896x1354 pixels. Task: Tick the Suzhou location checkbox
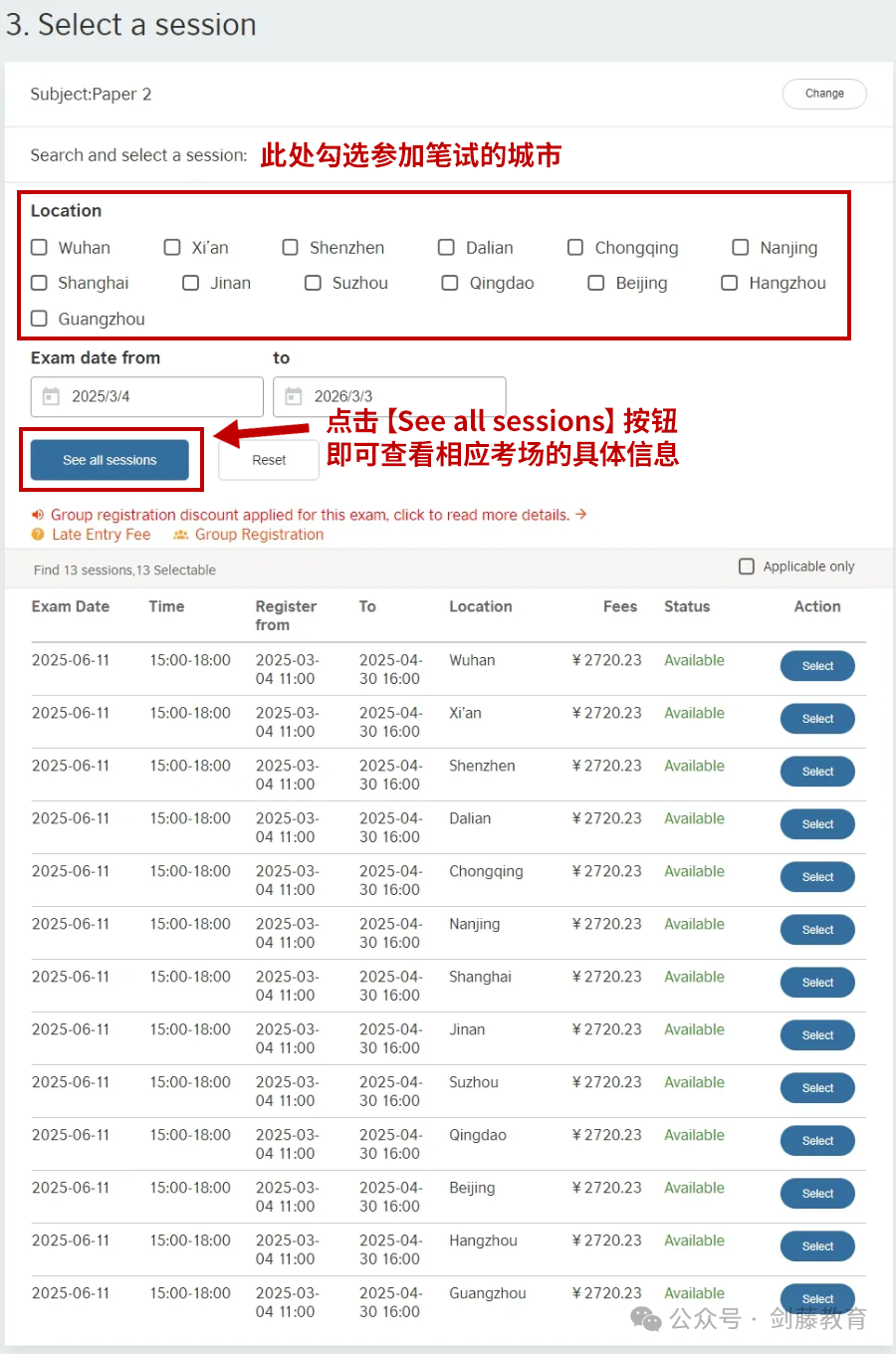[x=313, y=283]
